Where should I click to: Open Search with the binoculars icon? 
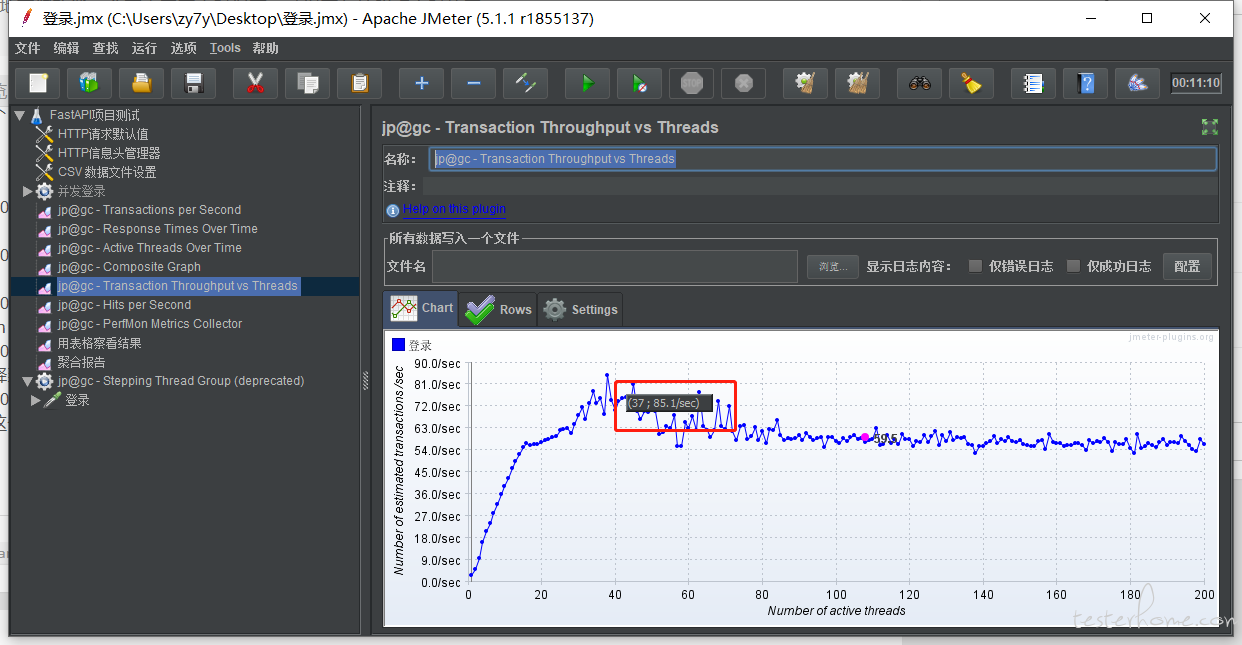click(x=920, y=83)
